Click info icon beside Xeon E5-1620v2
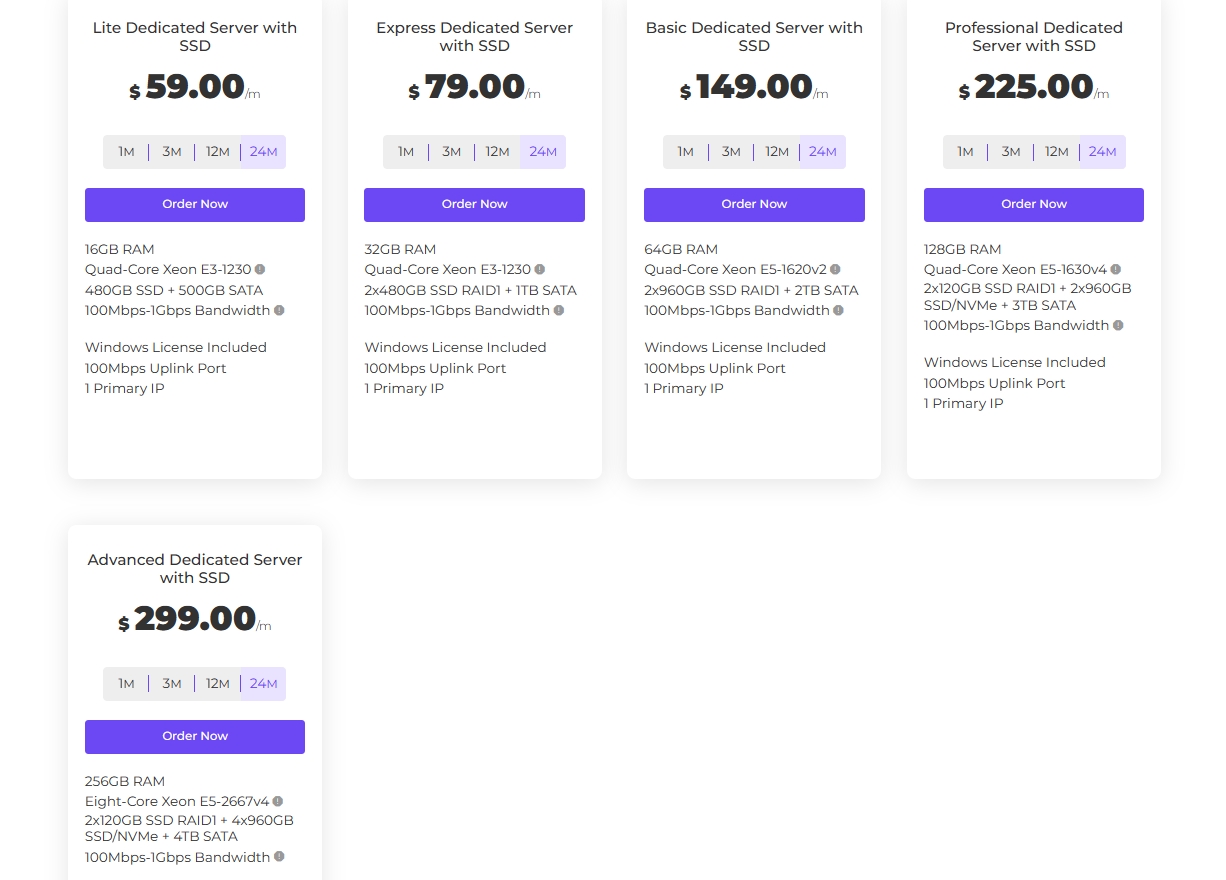1226x880 pixels. click(835, 269)
